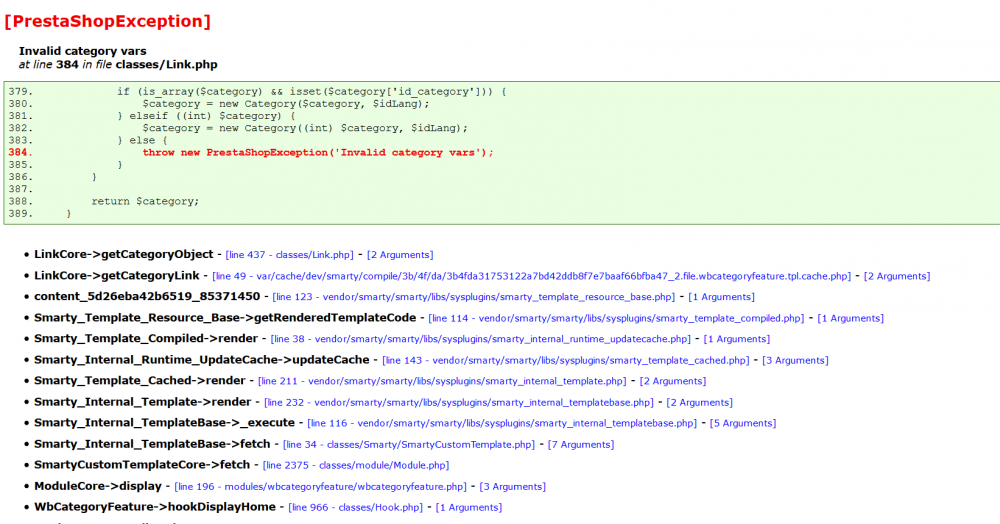Screen dimensions: 1000x524
Task: Open line 2375 classes/module/Module.php link
Action: tap(356, 465)
